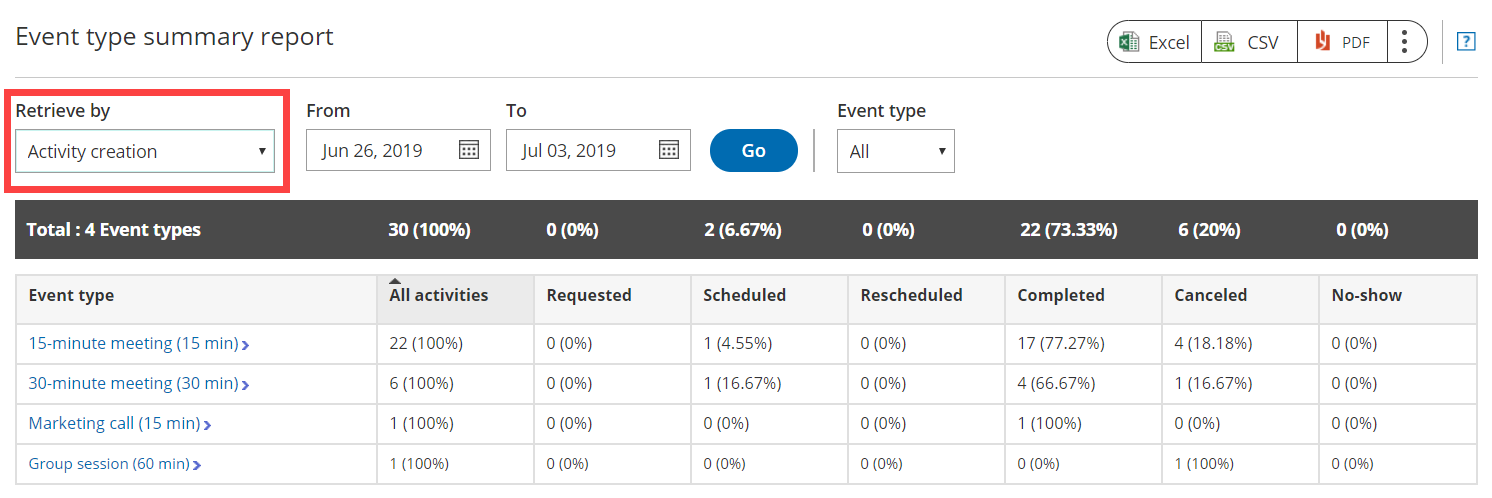This screenshot has width=1492, height=498.
Task: Open the help question mark icon
Action: (1466, 42)
